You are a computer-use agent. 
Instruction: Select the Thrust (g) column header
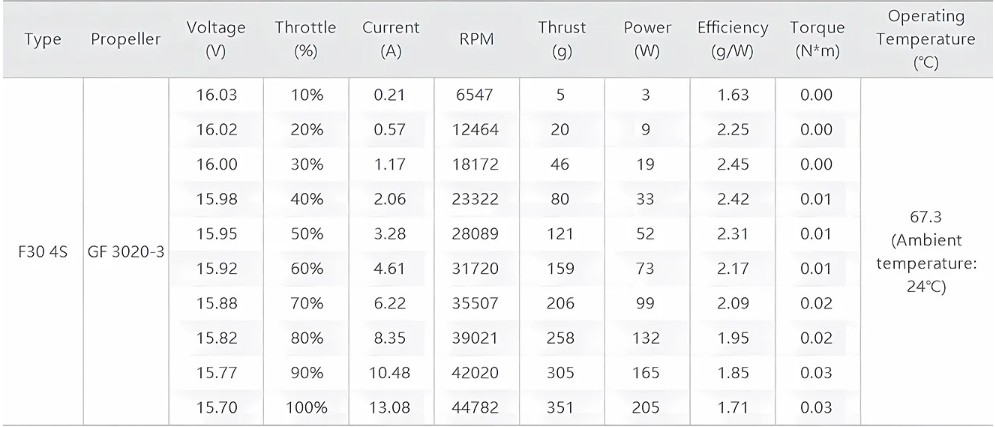[x=562, y=39]
